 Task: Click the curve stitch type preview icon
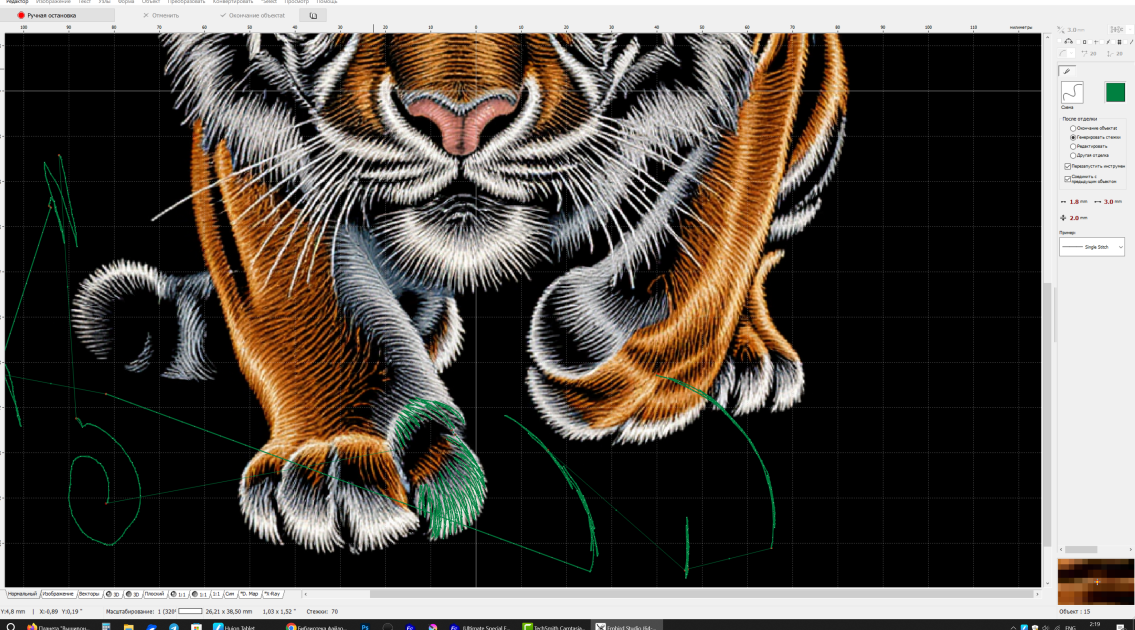point(1072,92)
